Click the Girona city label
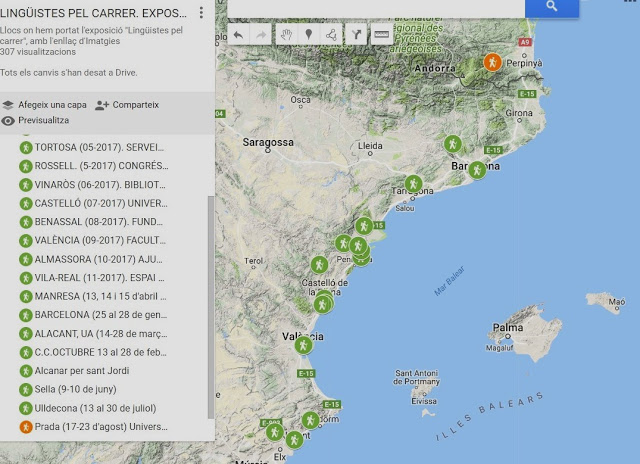The height and width of the screenshot is (464, 640). (519, 113)
